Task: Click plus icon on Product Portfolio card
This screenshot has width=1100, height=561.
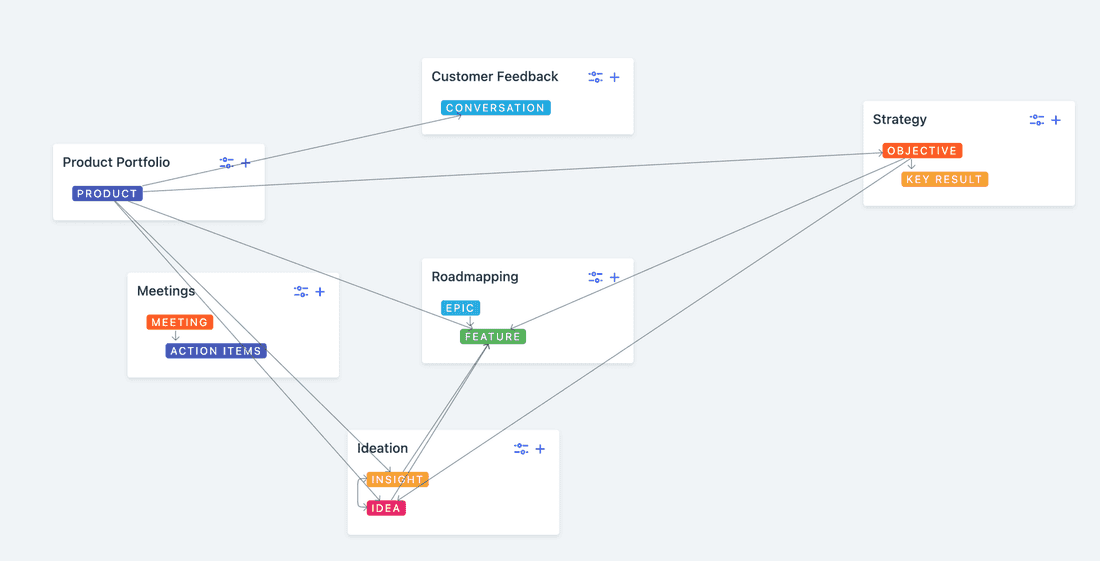Action: (x=246, y=162)
